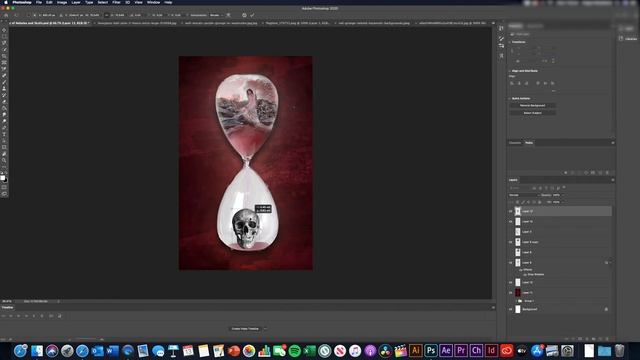This screenshot has width=640, height=360.
Task: Select the Lasso tool
Action: 4,43
